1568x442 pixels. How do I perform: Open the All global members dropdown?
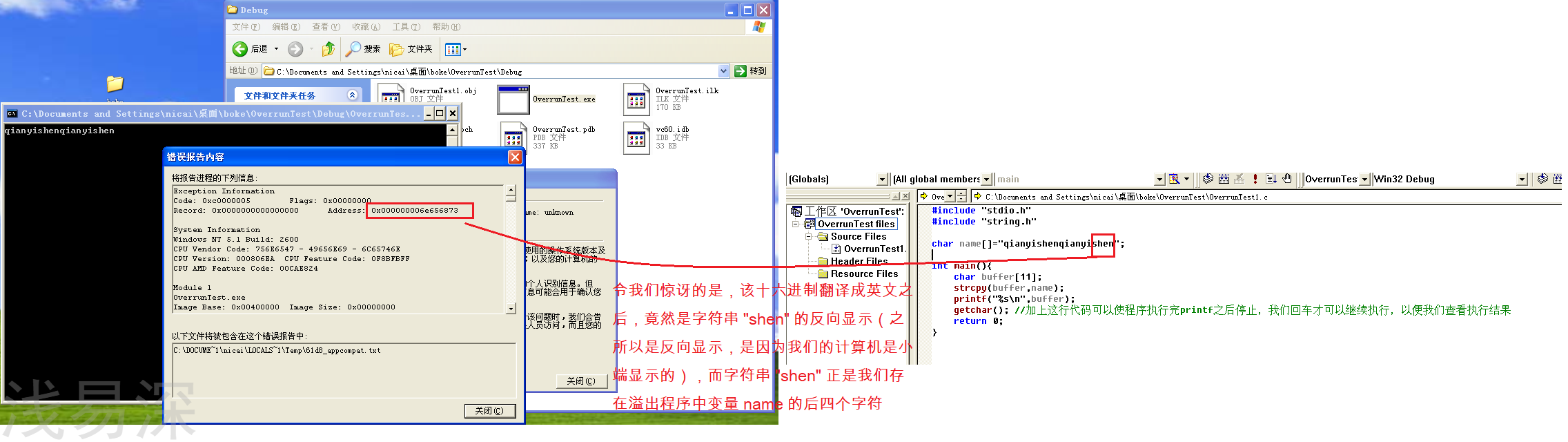(987, 180)
